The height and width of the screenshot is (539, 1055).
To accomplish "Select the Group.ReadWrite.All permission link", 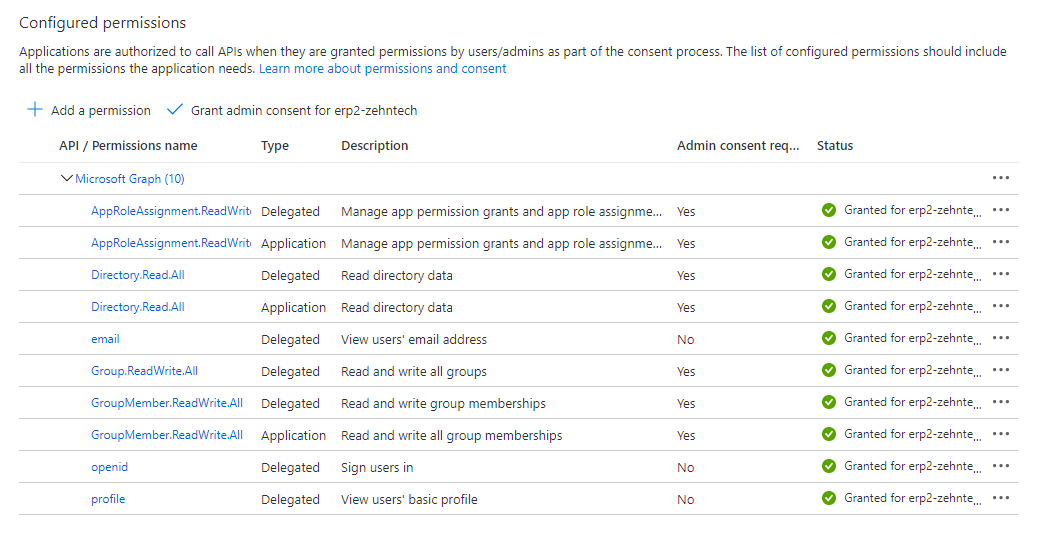I will pyautogui.click(x=144, y=371).
